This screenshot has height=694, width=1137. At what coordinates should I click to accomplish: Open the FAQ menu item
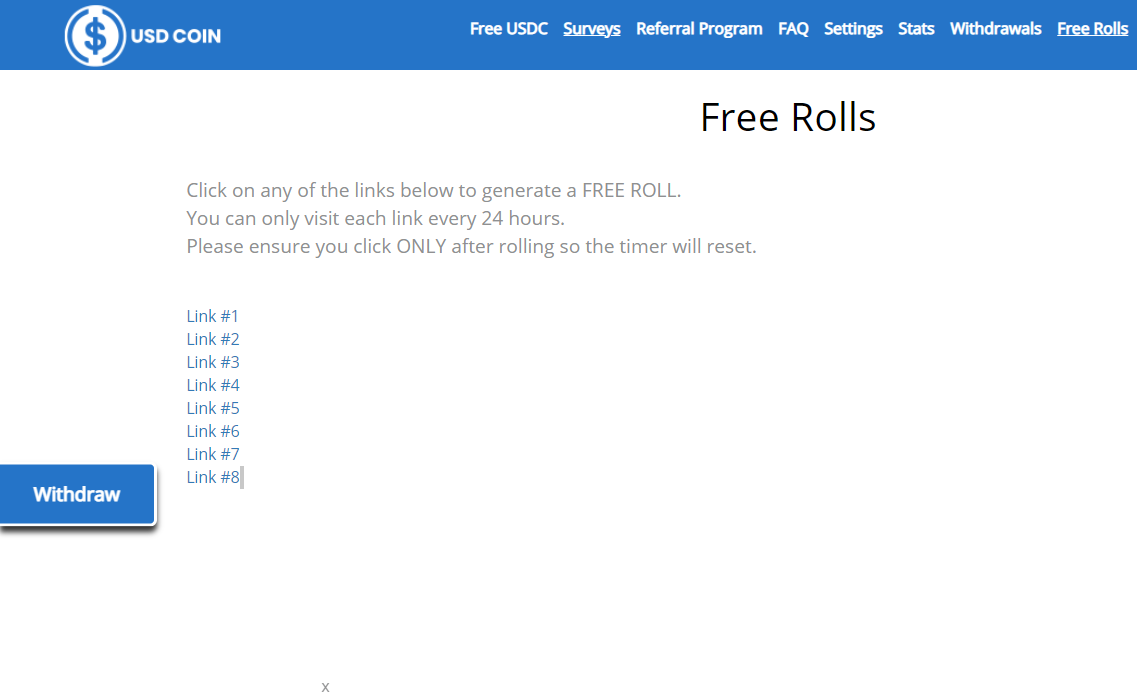point(793,29)
